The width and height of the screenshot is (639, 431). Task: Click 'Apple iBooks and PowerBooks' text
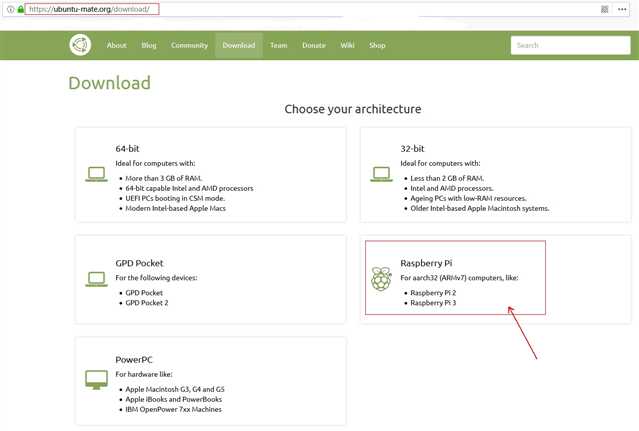point(174,399)
